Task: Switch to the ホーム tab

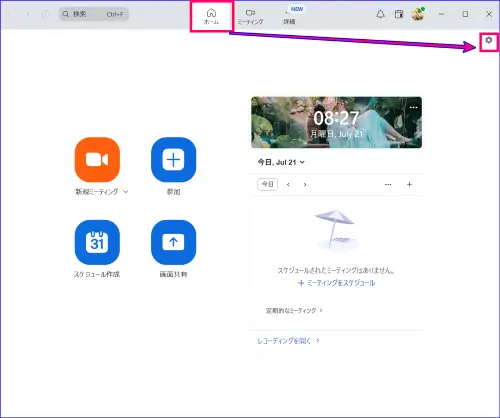Action: click(x=211, y=16)
